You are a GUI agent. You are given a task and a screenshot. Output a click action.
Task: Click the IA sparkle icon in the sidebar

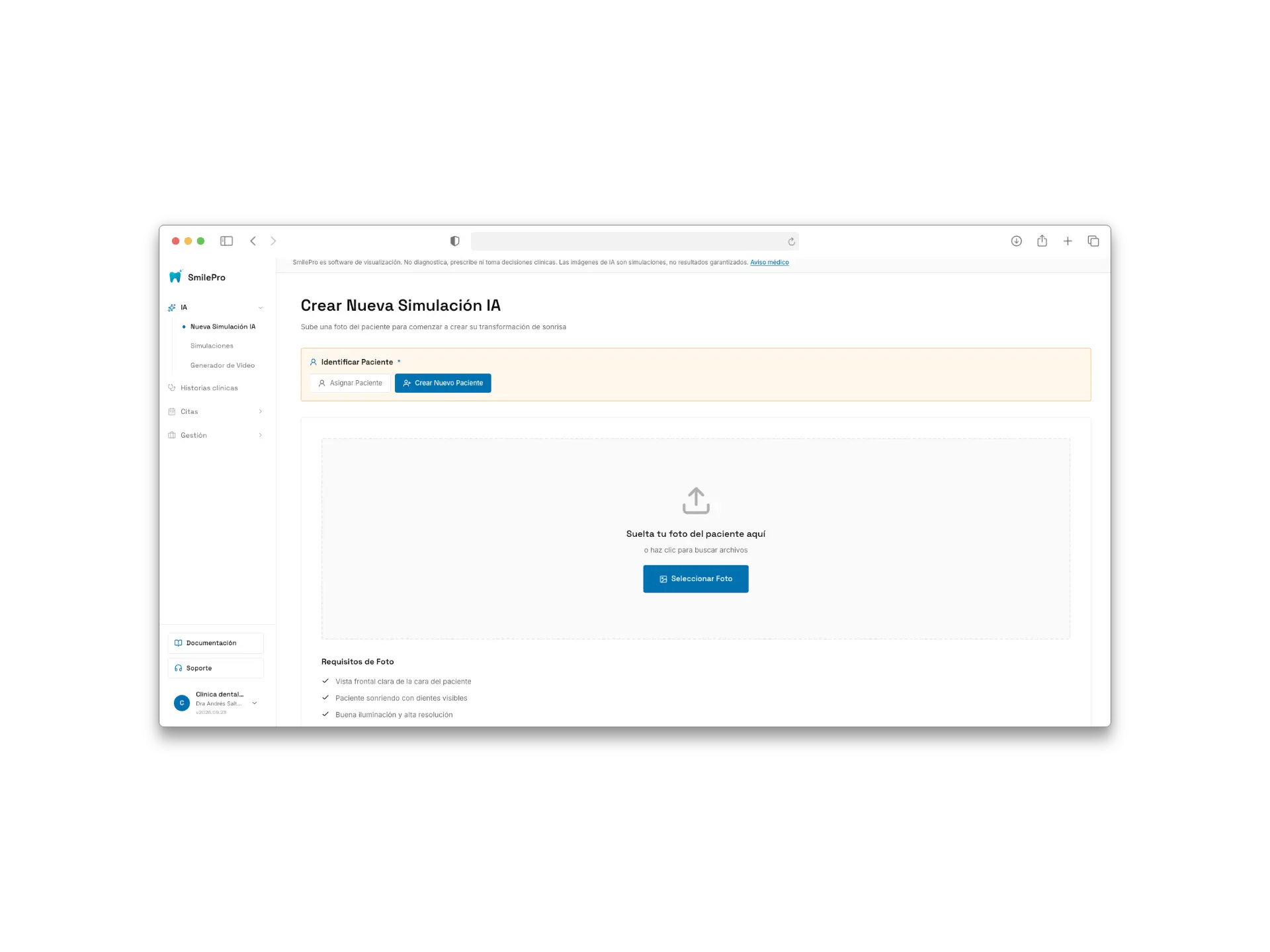(x=172, y=307)
